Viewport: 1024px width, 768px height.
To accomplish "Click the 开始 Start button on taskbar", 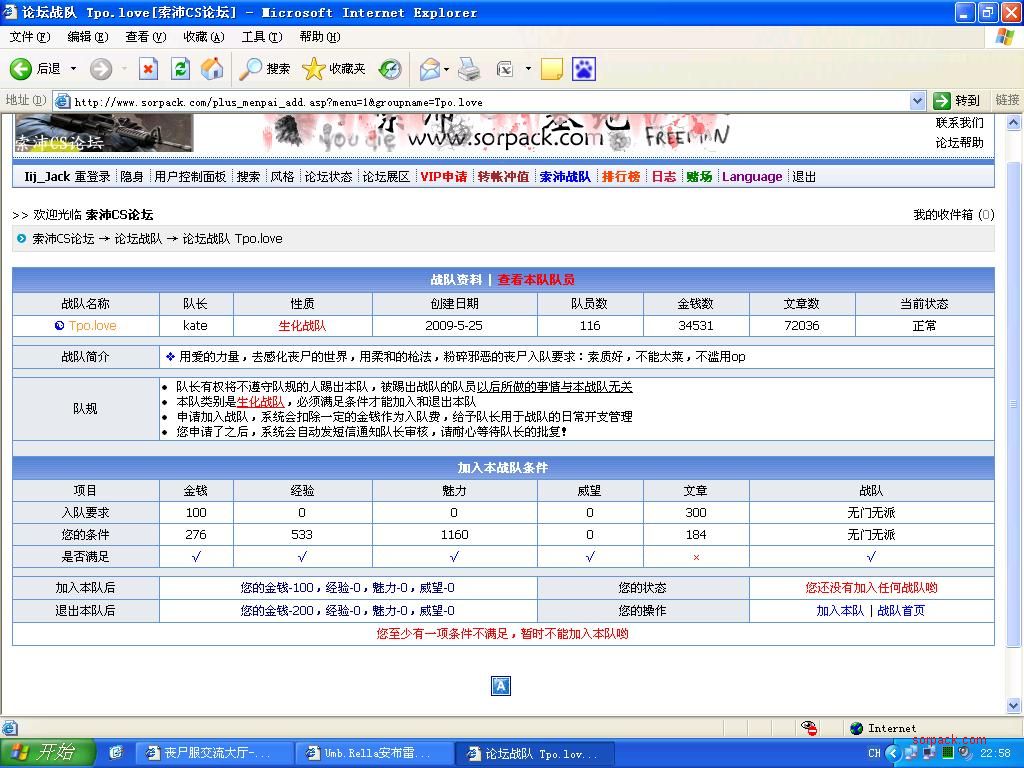I will coord(48,752).
